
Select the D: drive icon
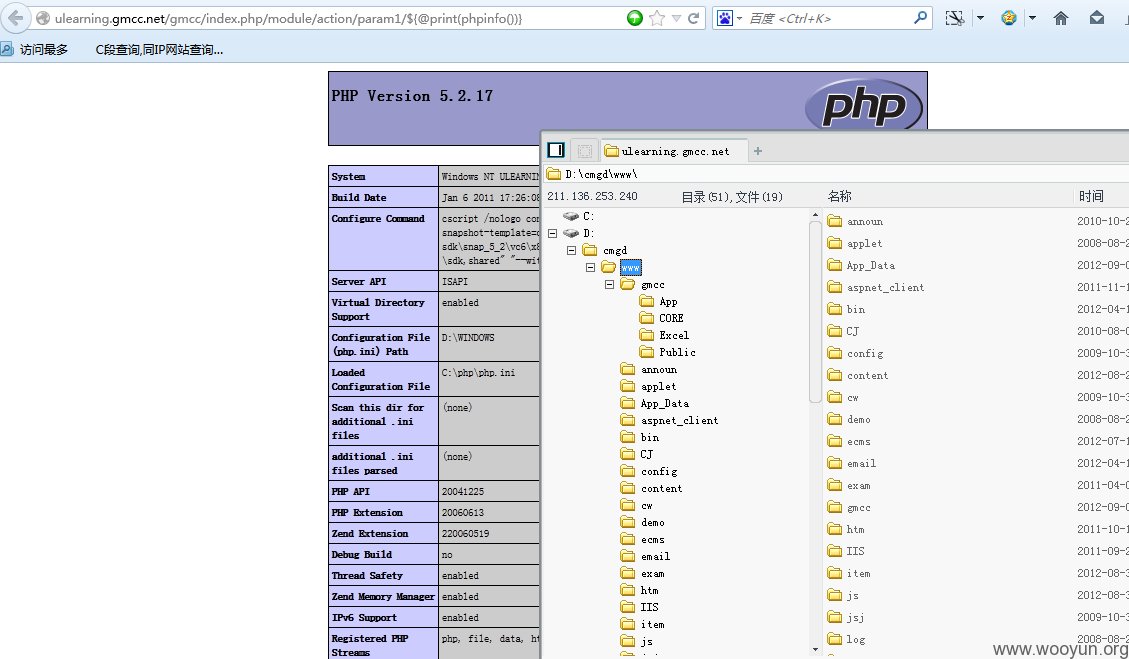pos(571,233)
